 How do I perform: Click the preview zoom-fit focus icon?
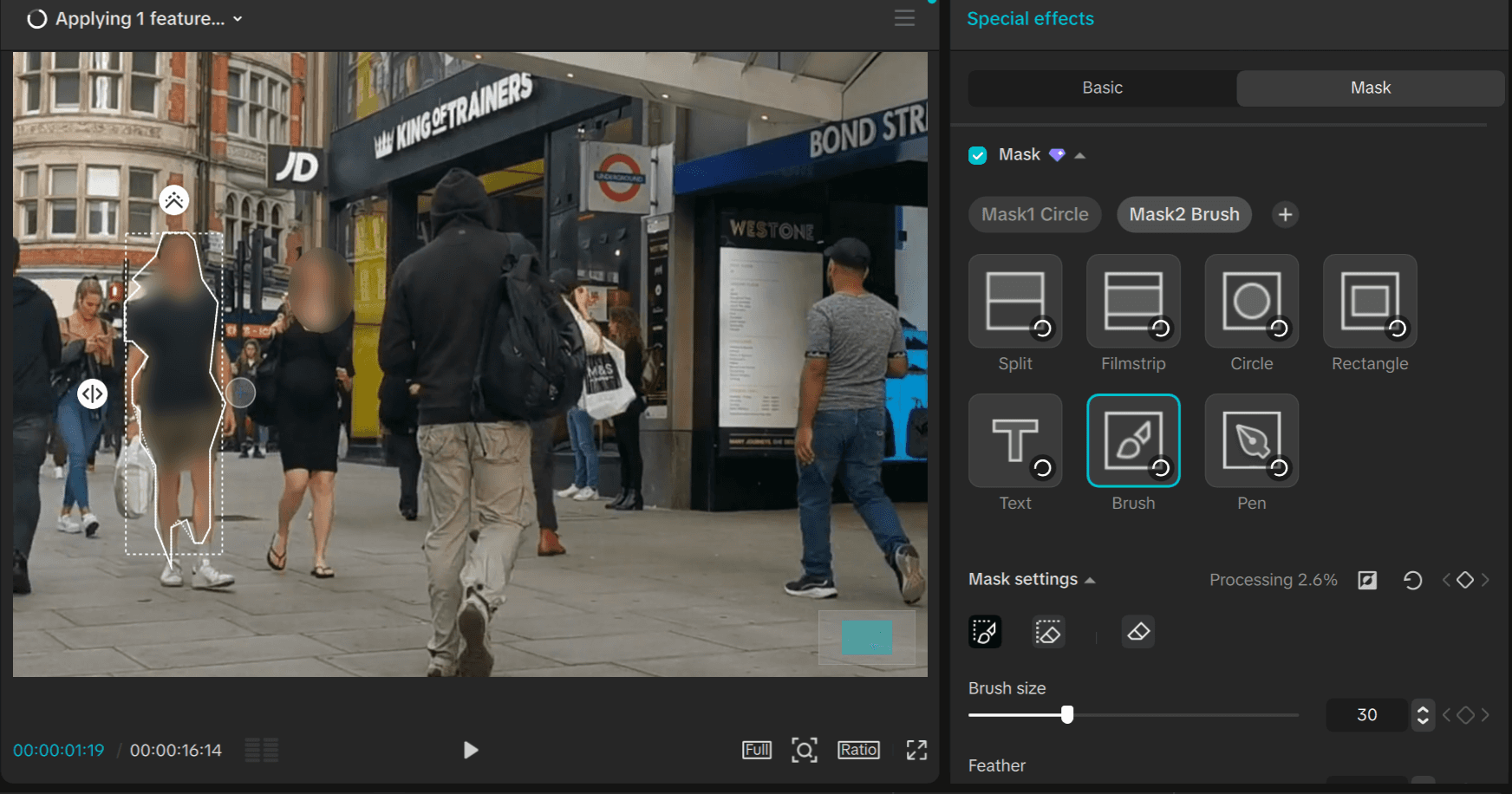pos(805,750)
